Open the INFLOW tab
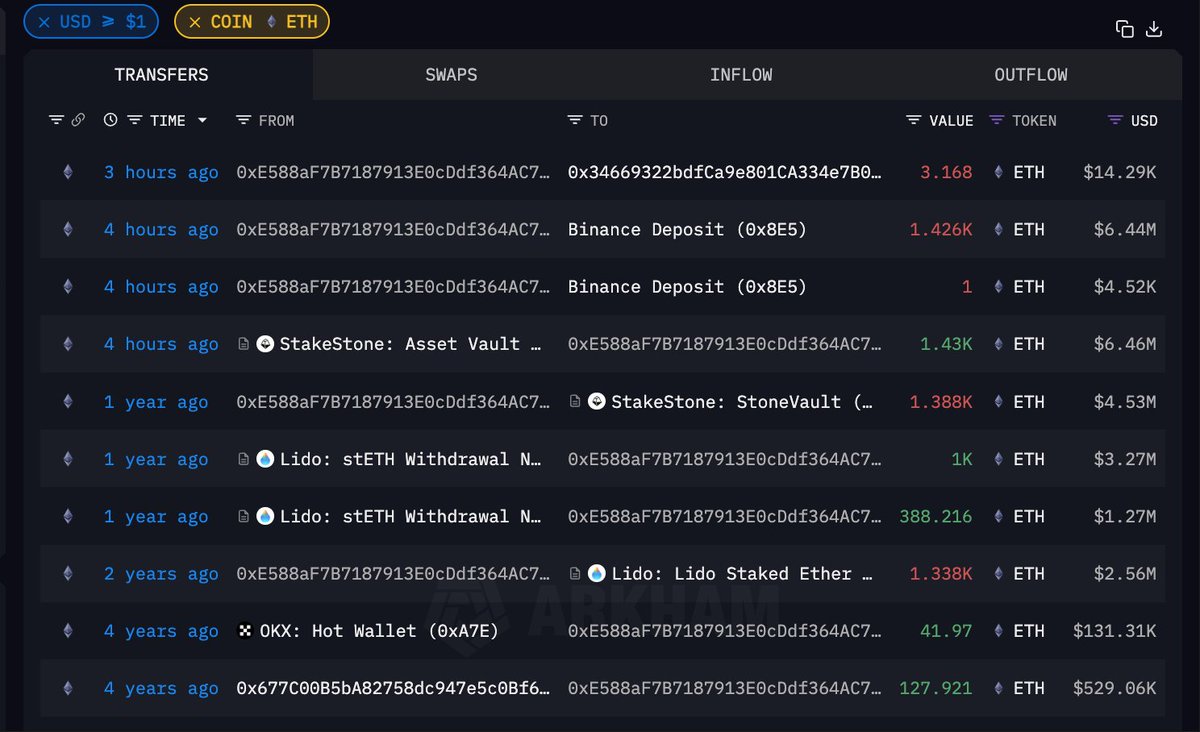Image resolution: width=1200 pixels, height=732 pixels. pos(741,75)
